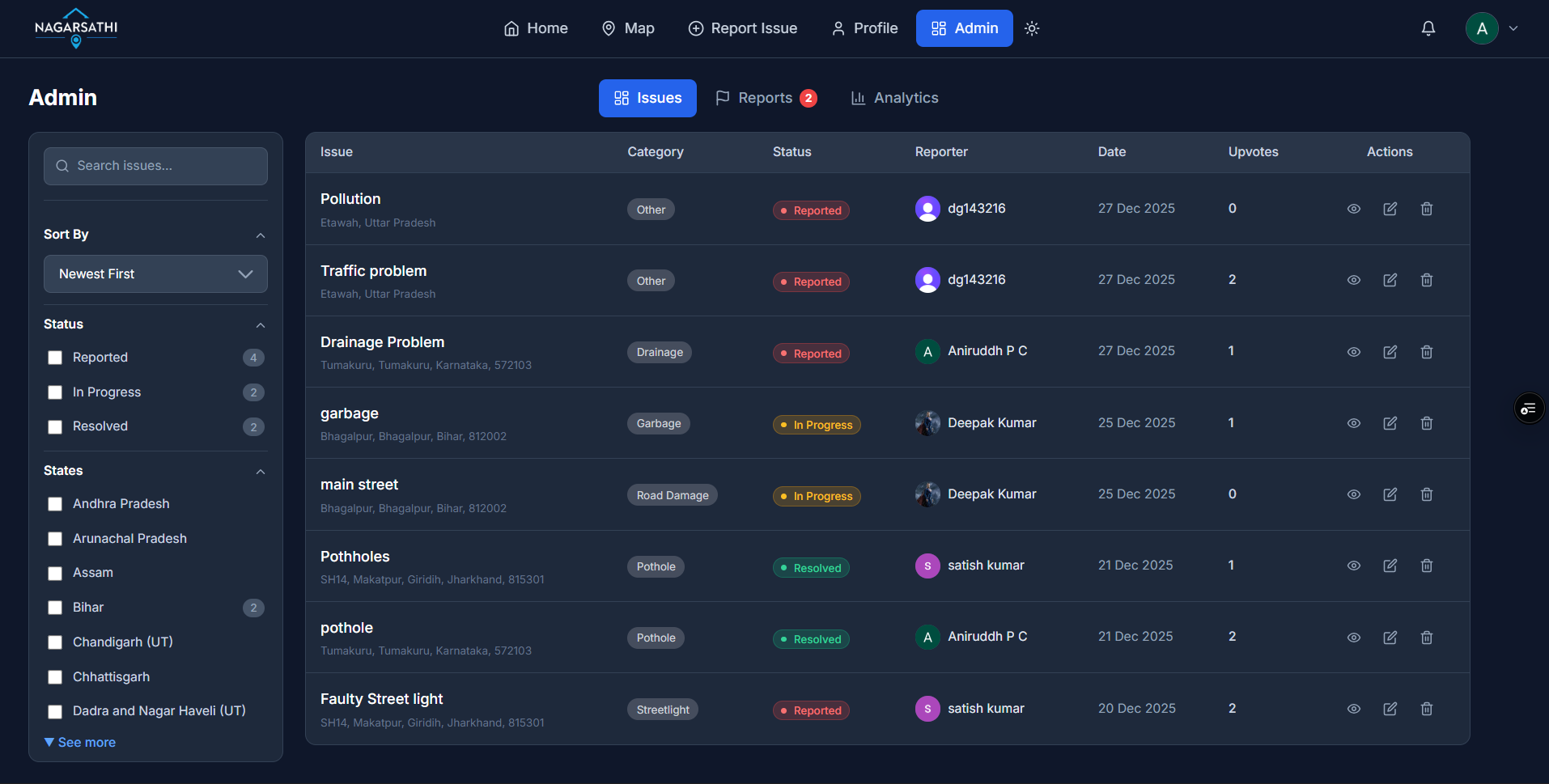The image size is (1549, 784).
Task: Edit the Traffic problem issue
Action: [1390, 280]
